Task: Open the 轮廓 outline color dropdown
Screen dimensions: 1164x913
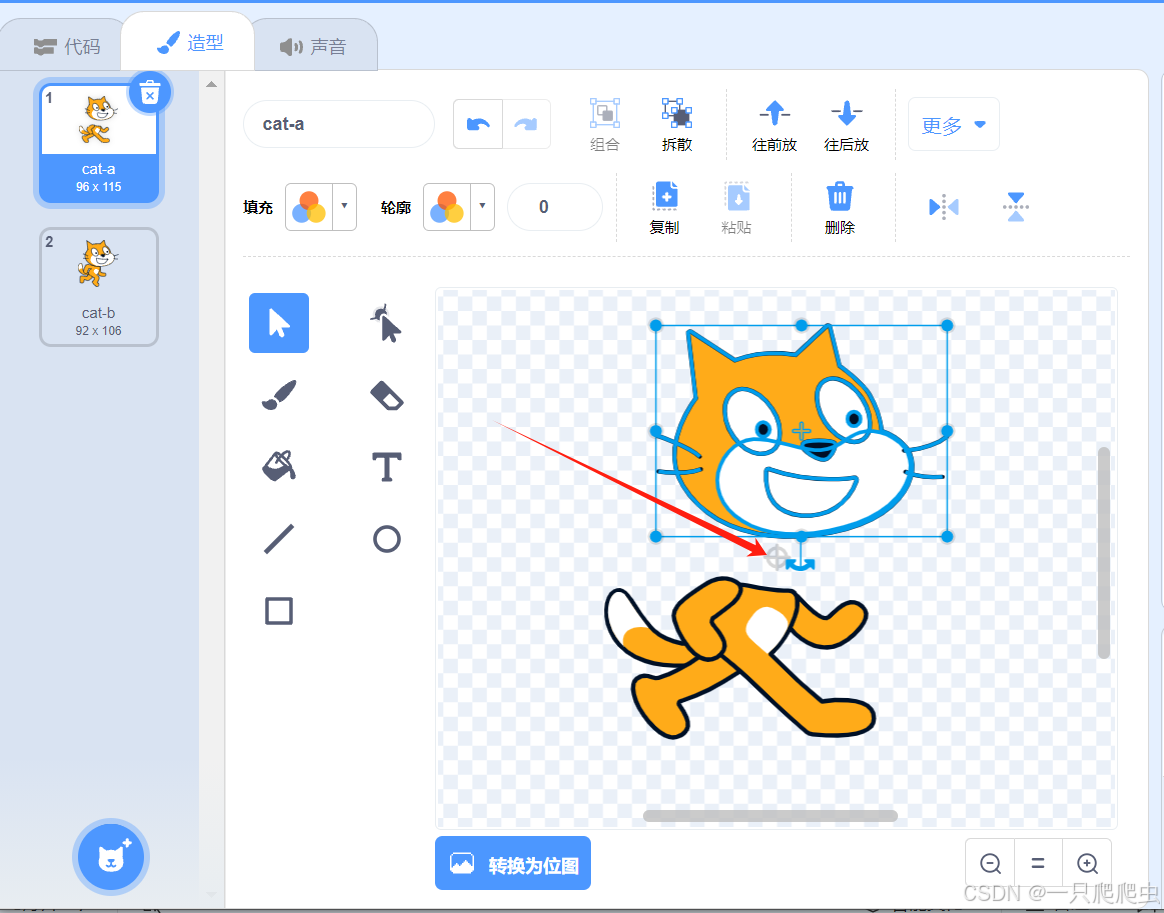Action: click(x=483, y=206)
